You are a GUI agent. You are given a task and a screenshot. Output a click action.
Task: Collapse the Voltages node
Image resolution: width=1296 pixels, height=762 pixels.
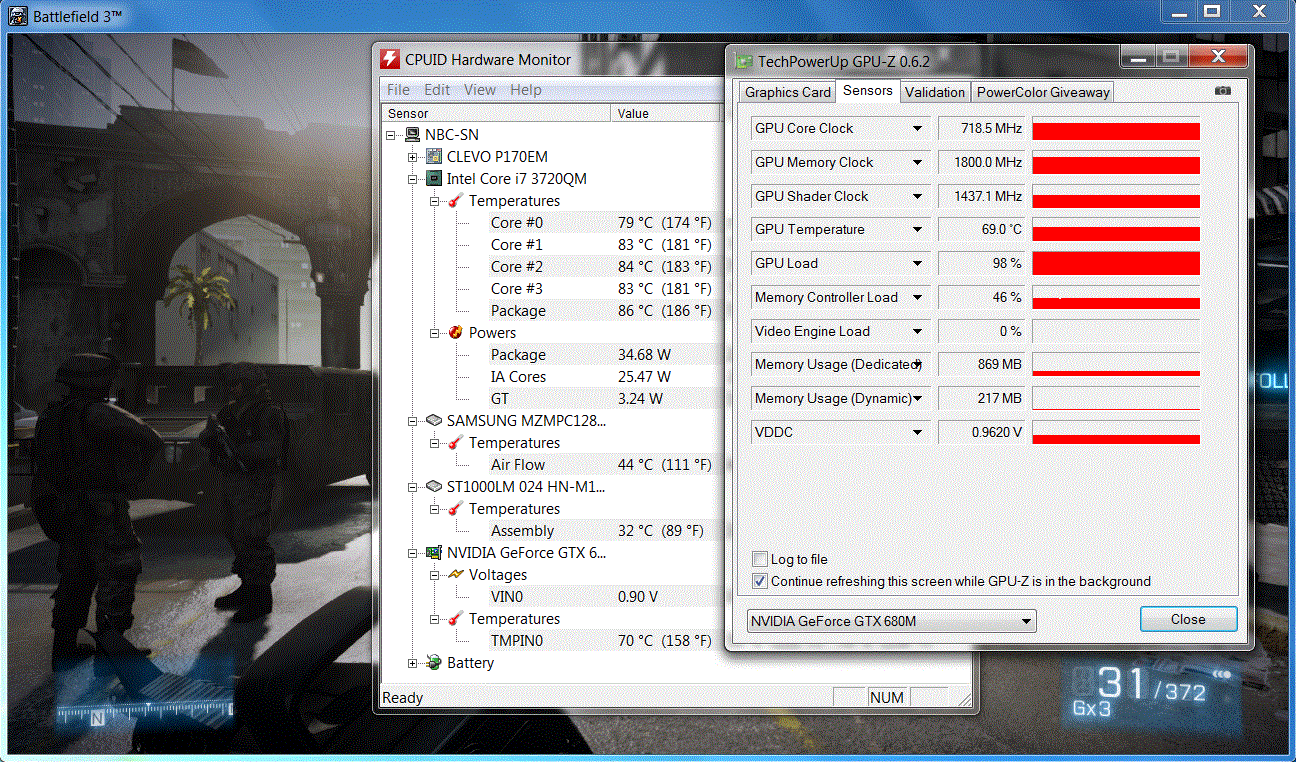[x=435, y=575]
